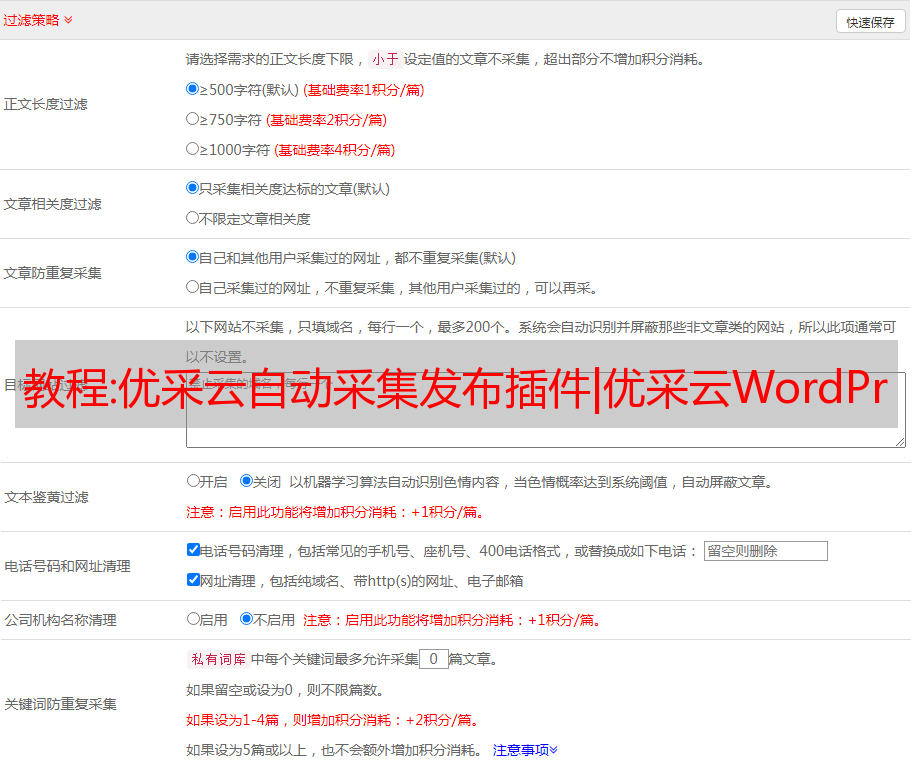Click the 快速保存 button
This screenshot has width=912, height=768.
(x=870, y=22)
